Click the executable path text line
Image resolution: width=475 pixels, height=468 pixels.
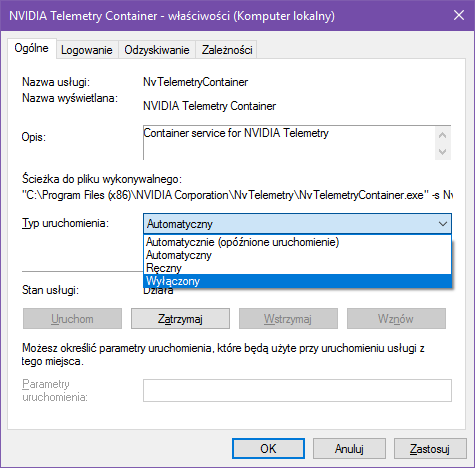coord(237,195)
